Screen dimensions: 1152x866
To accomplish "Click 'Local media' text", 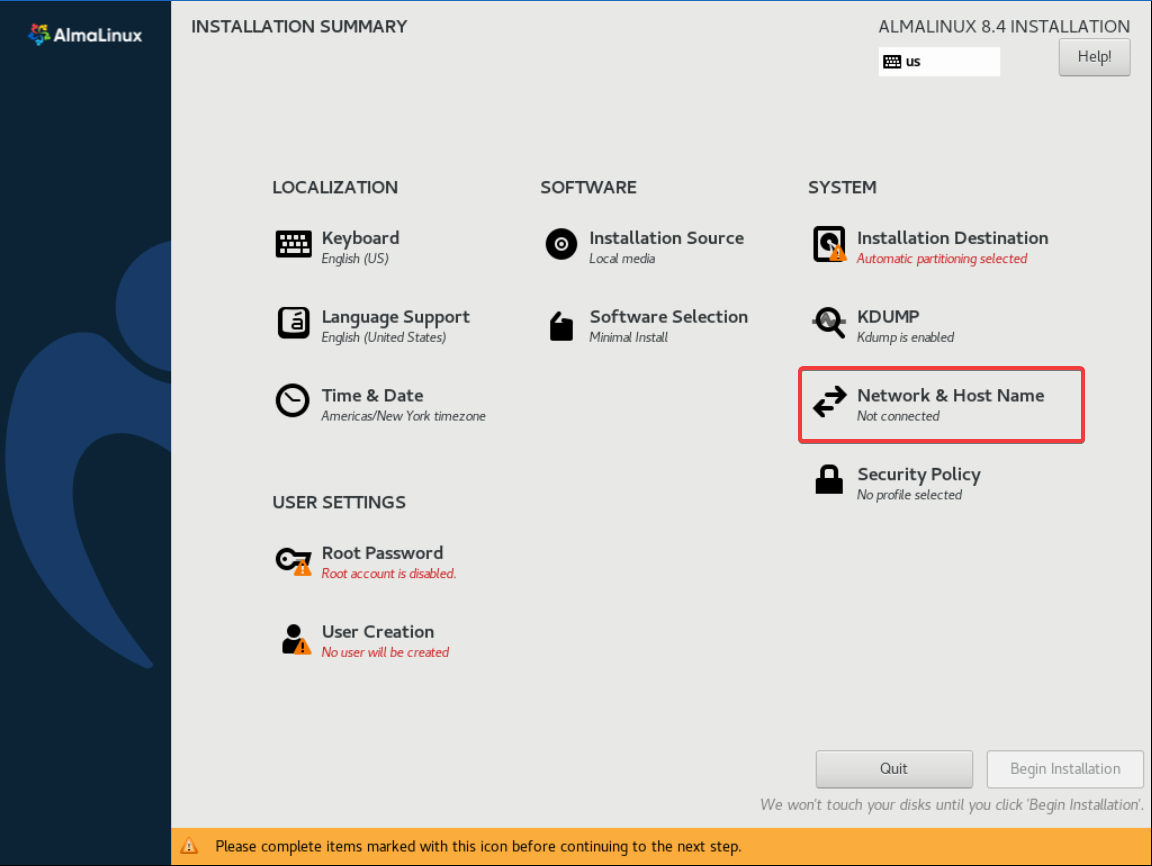I will 622,259.
